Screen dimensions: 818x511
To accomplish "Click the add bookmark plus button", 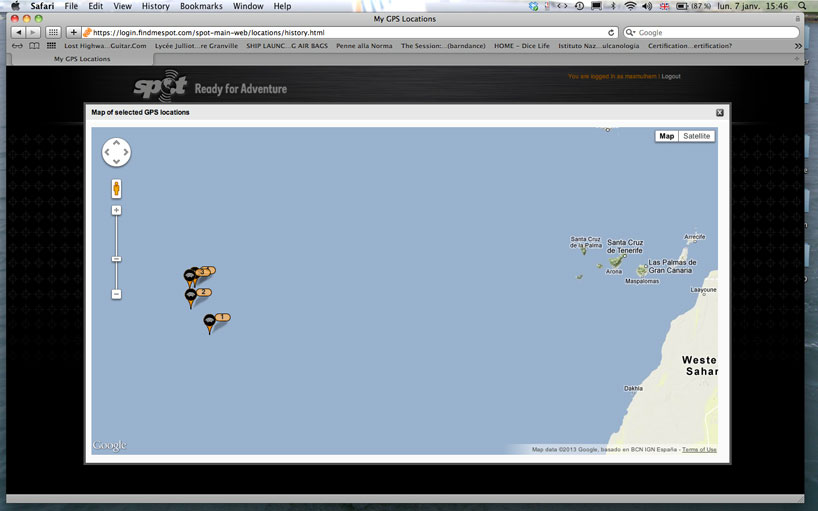I will [x=74, y=32].
